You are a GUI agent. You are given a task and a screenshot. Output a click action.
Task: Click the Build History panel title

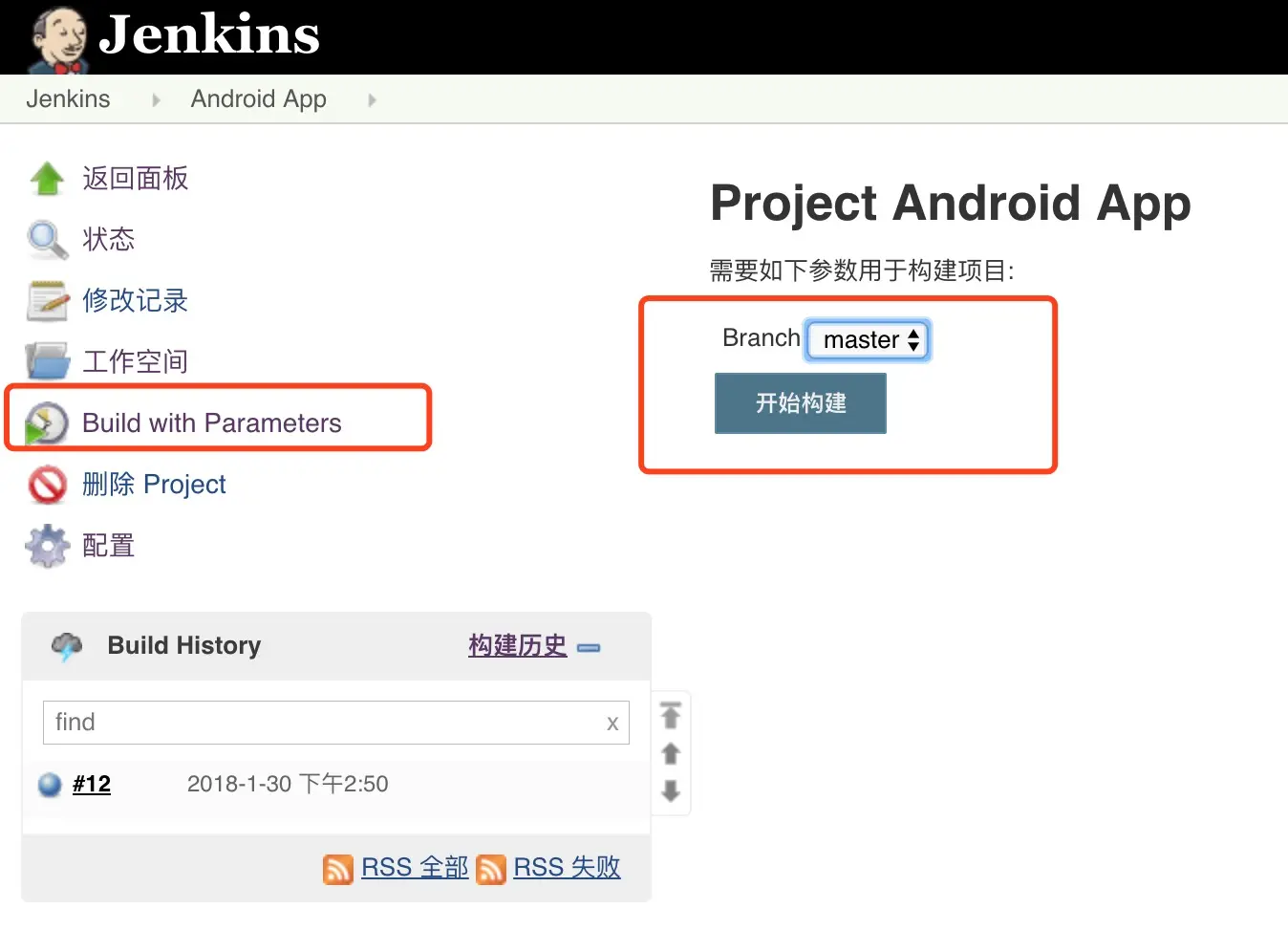184,645
